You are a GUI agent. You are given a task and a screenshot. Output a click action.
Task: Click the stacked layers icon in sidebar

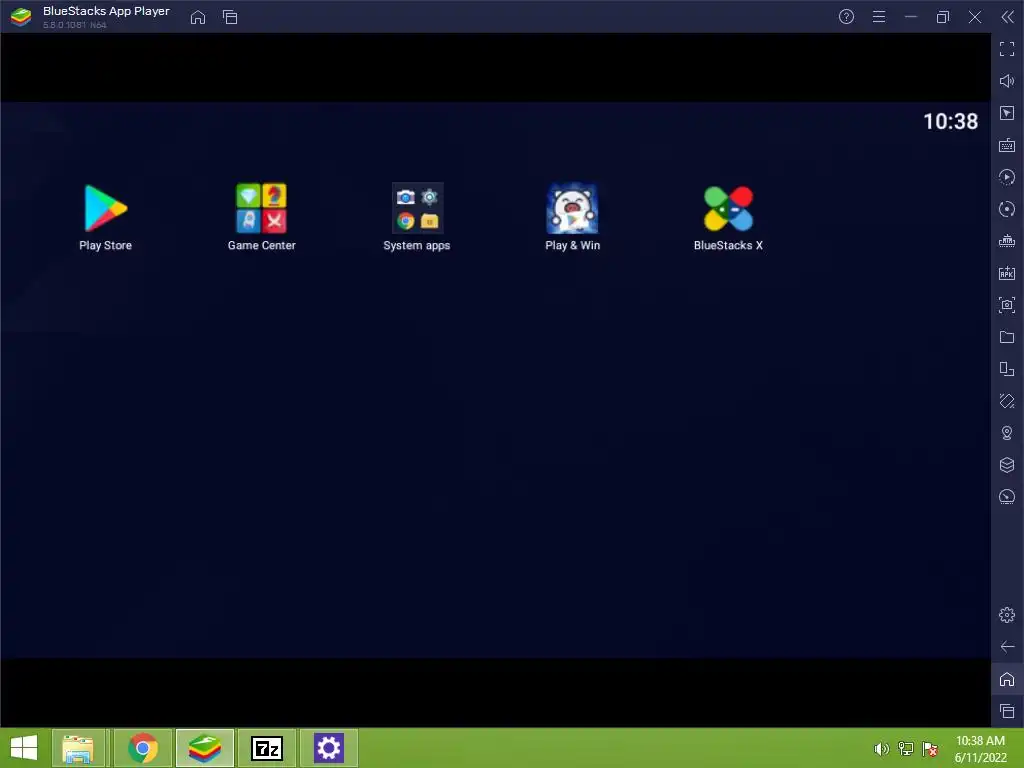coord(1007,465)
